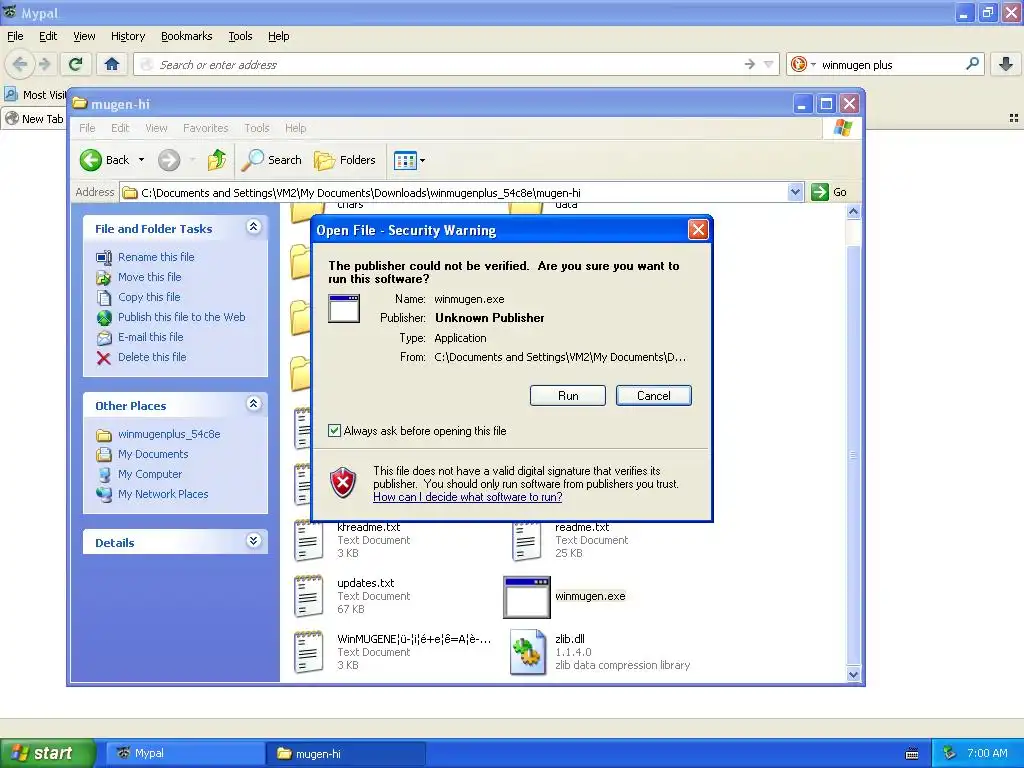Viewport: 1024px width, 768px height.
Task: Open Explorer Favorites menu
Action: [206, 128]
